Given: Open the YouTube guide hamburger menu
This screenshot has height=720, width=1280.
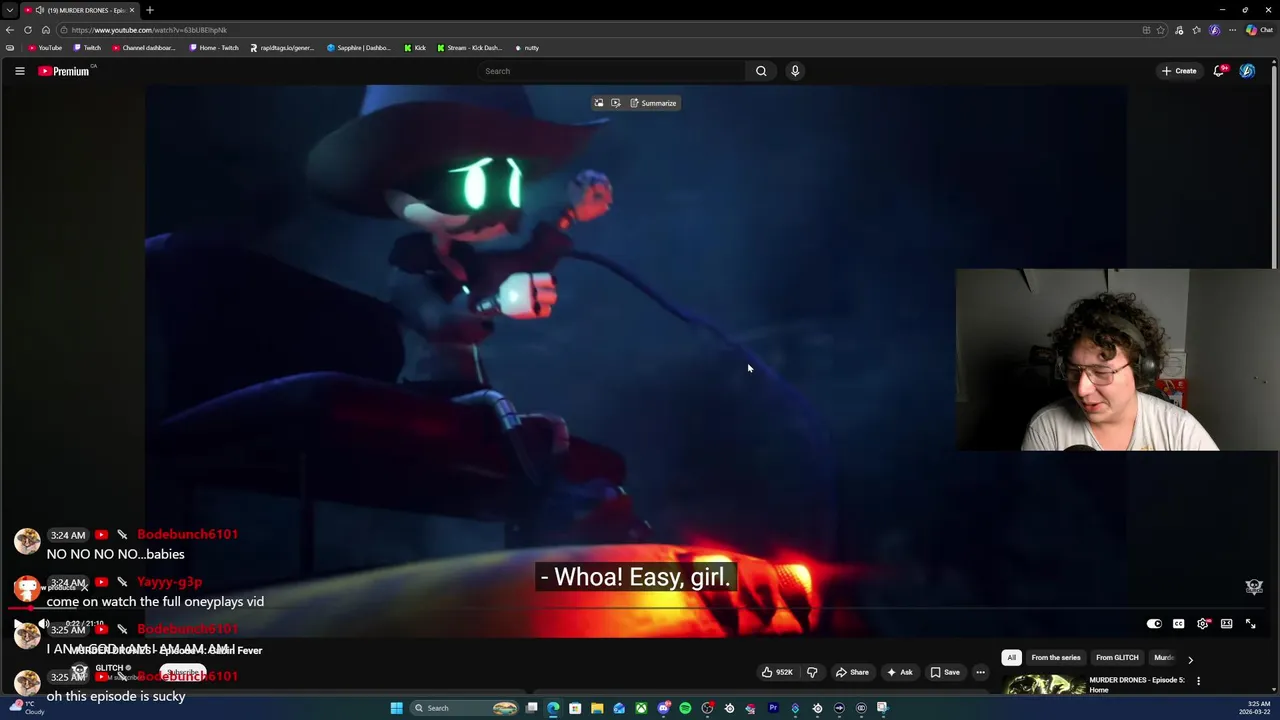Looking at the screenshot, I should (x=19, y=71).
